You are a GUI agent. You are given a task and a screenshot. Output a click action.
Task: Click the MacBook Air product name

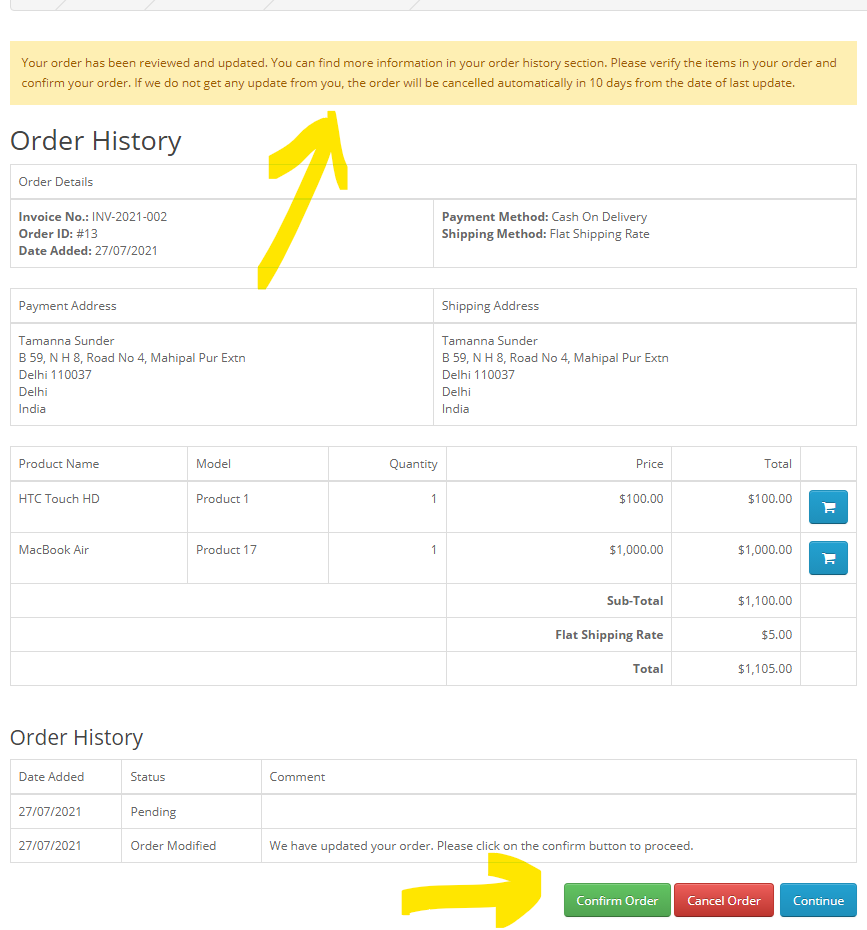tap(53, 550)
